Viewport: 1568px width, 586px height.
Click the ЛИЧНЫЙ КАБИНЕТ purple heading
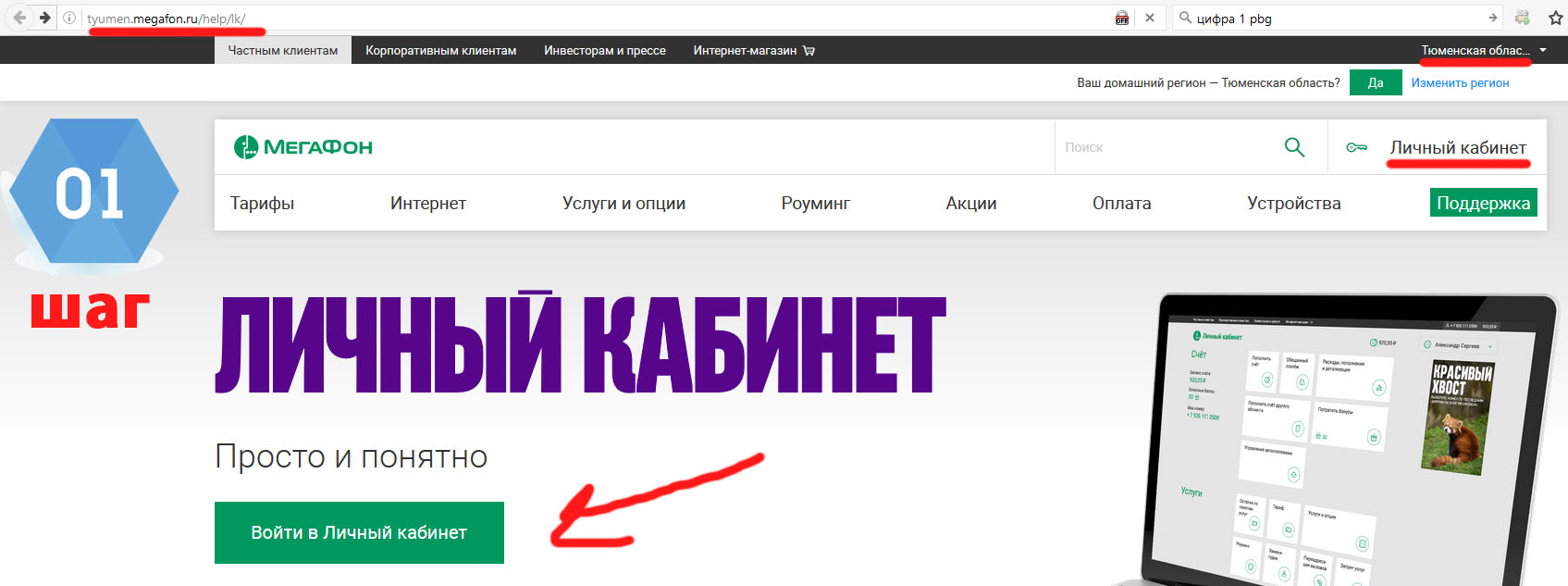coord(581,343)
